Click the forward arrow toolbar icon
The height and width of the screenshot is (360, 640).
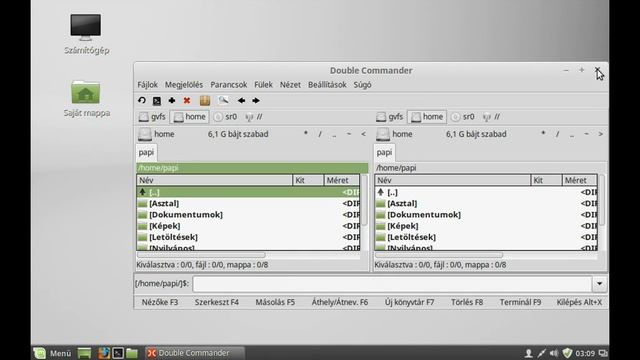[x=256, y=100]
